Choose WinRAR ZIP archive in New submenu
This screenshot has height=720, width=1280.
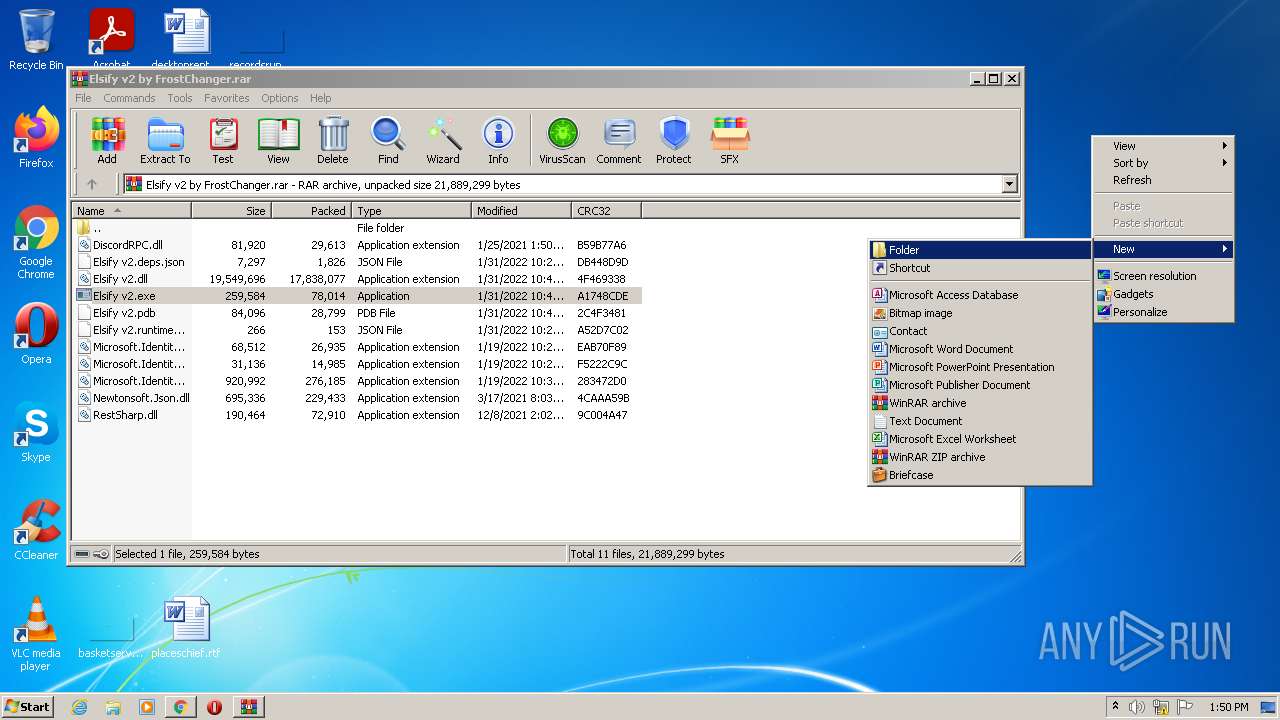tap(980, 457)
